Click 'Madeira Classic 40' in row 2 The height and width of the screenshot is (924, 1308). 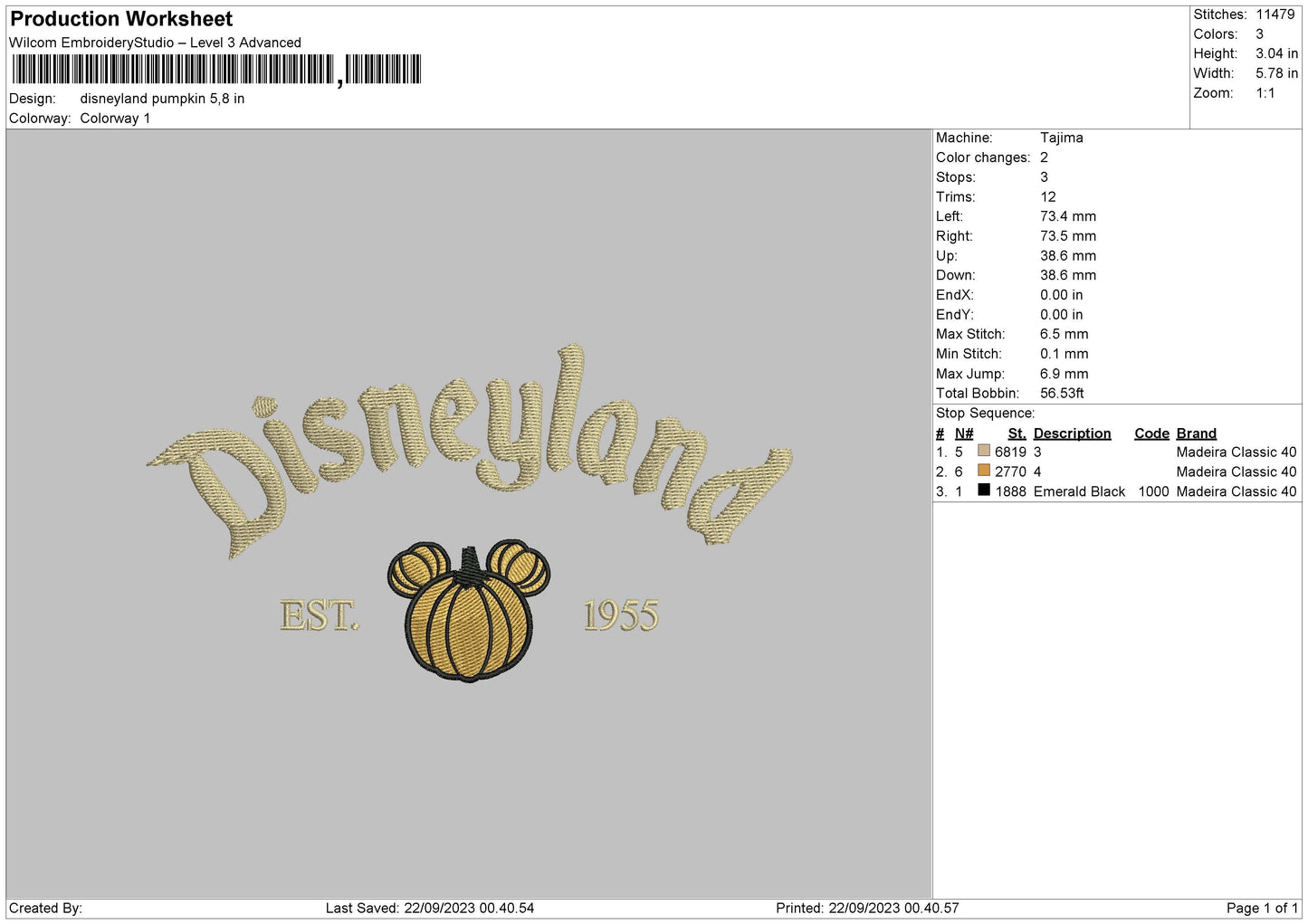coord(1236,472)
